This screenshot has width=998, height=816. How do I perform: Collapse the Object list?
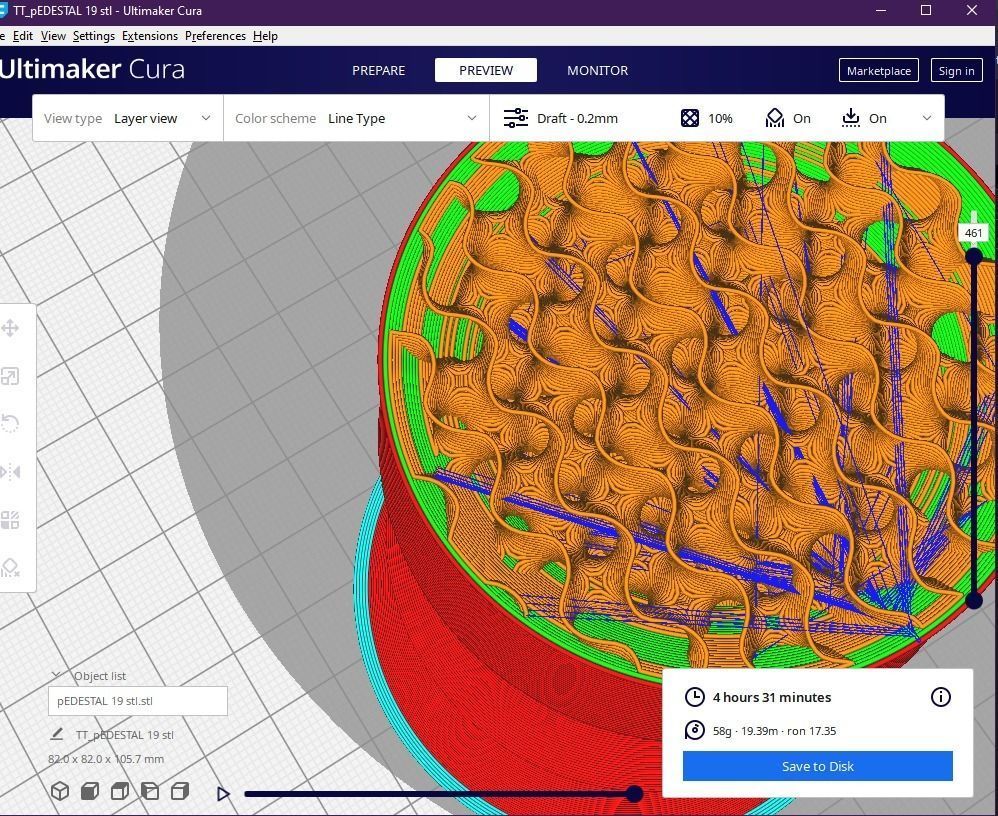(56, 675)
